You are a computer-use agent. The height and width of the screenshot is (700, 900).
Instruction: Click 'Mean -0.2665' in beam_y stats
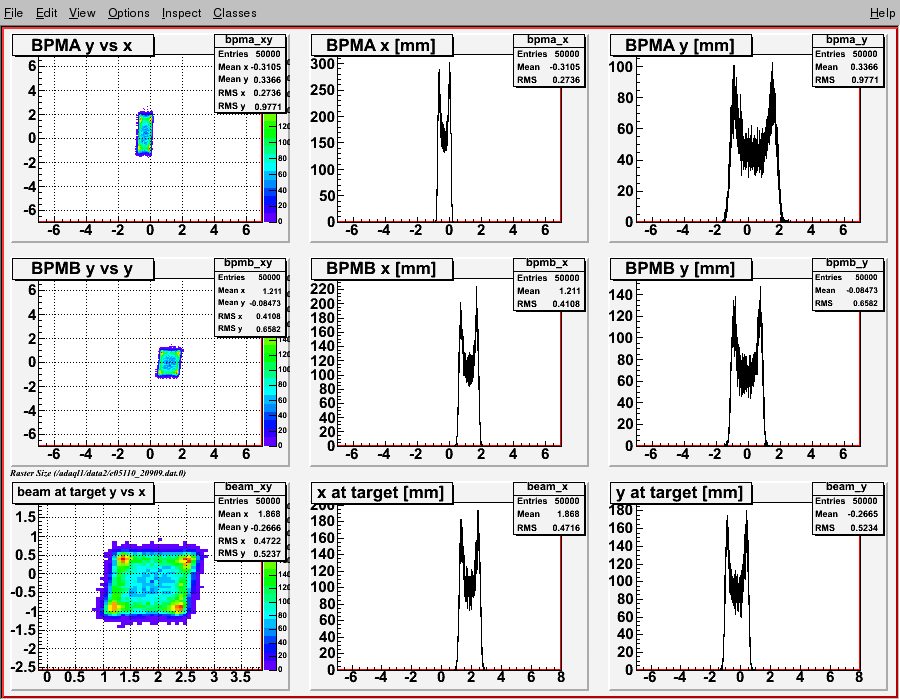tap(848, 514)
